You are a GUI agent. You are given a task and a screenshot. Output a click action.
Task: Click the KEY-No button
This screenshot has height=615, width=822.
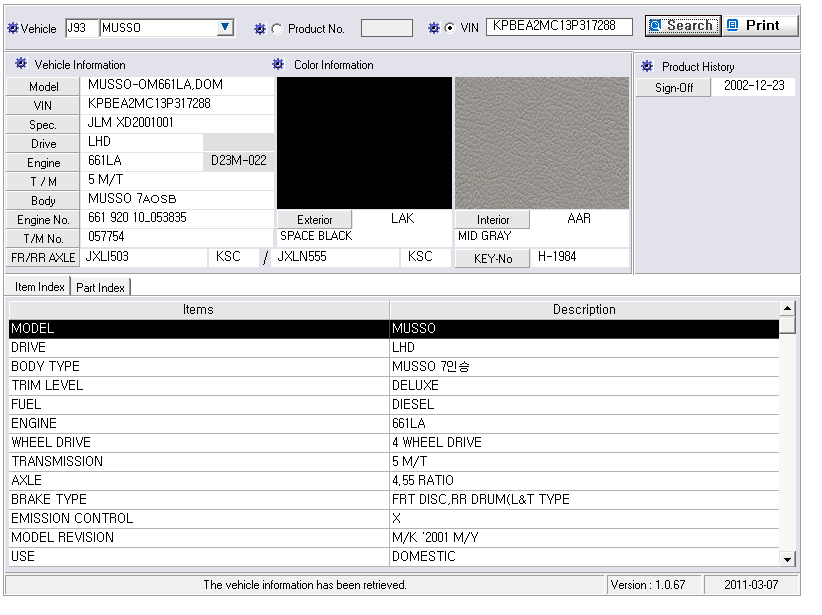492,258
